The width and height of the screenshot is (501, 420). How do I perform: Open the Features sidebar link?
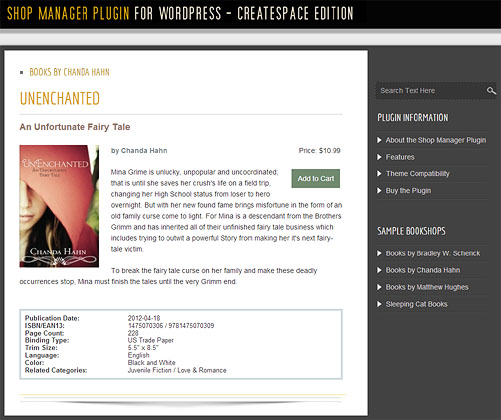pos(400,157)
